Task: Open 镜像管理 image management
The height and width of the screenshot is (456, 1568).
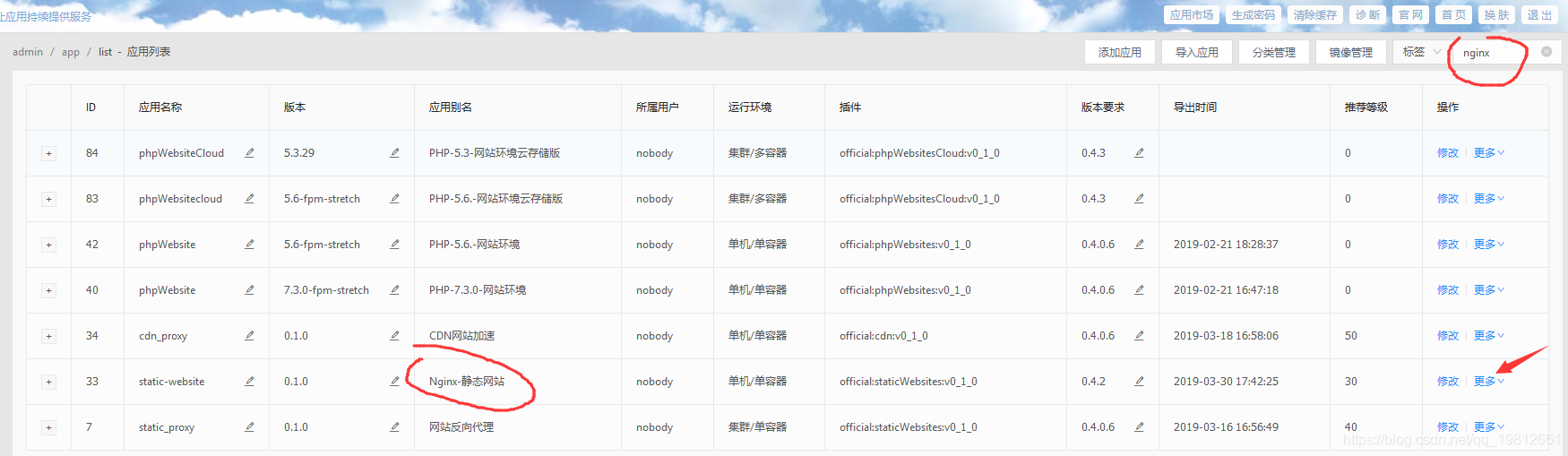Action: click(x=1351, y=53)
